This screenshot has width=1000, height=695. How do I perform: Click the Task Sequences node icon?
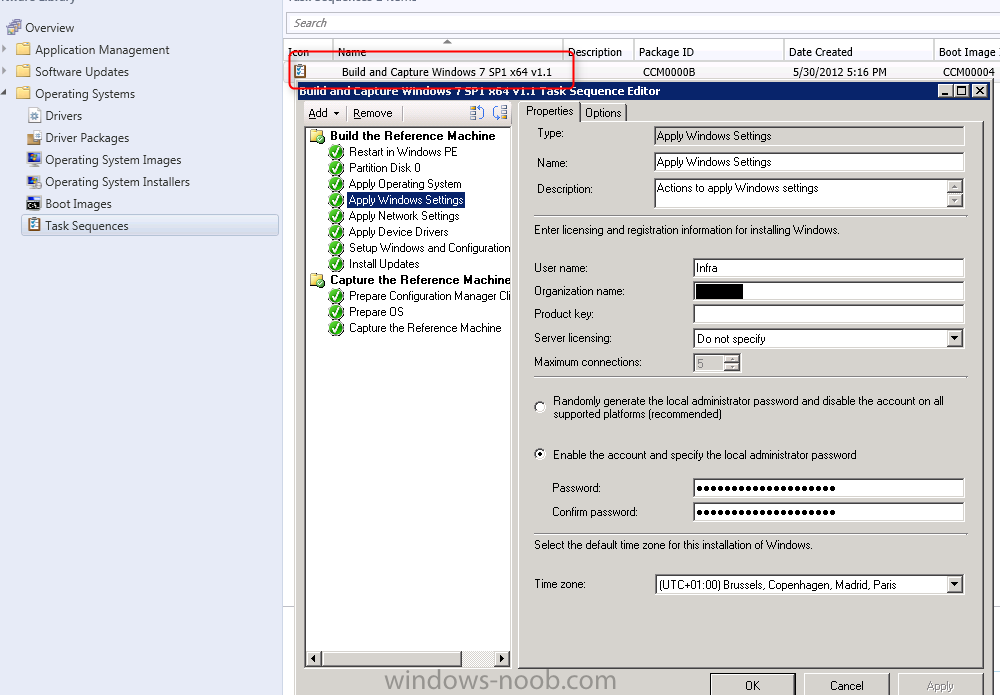[x=34, y=224]
